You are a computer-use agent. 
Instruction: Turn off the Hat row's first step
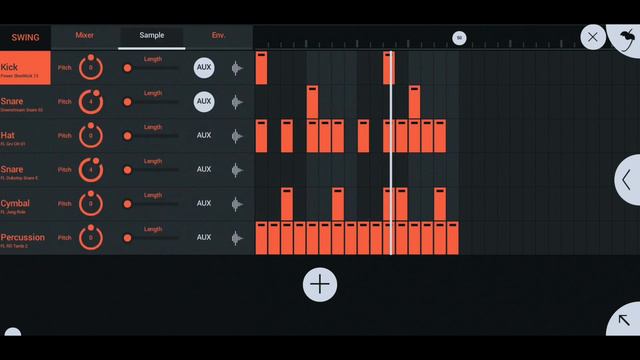(x=262, y=136)
